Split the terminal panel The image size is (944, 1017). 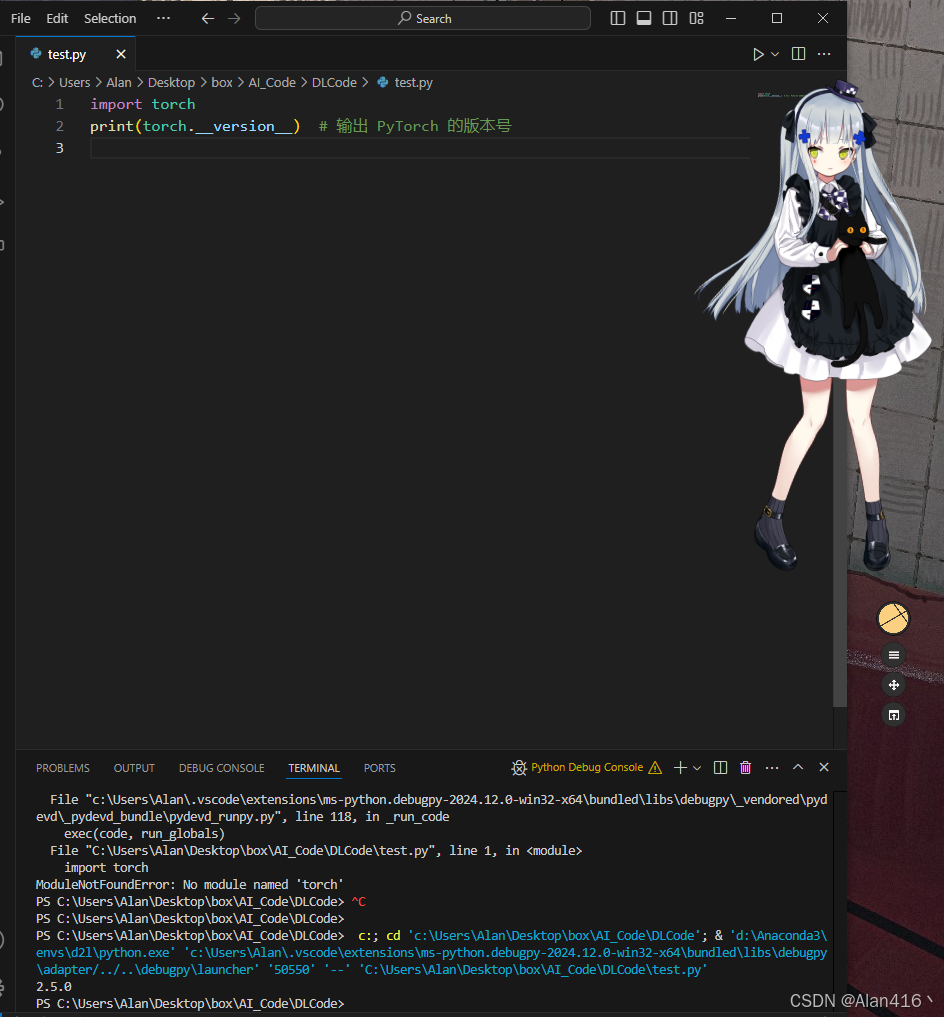[720, 768]
